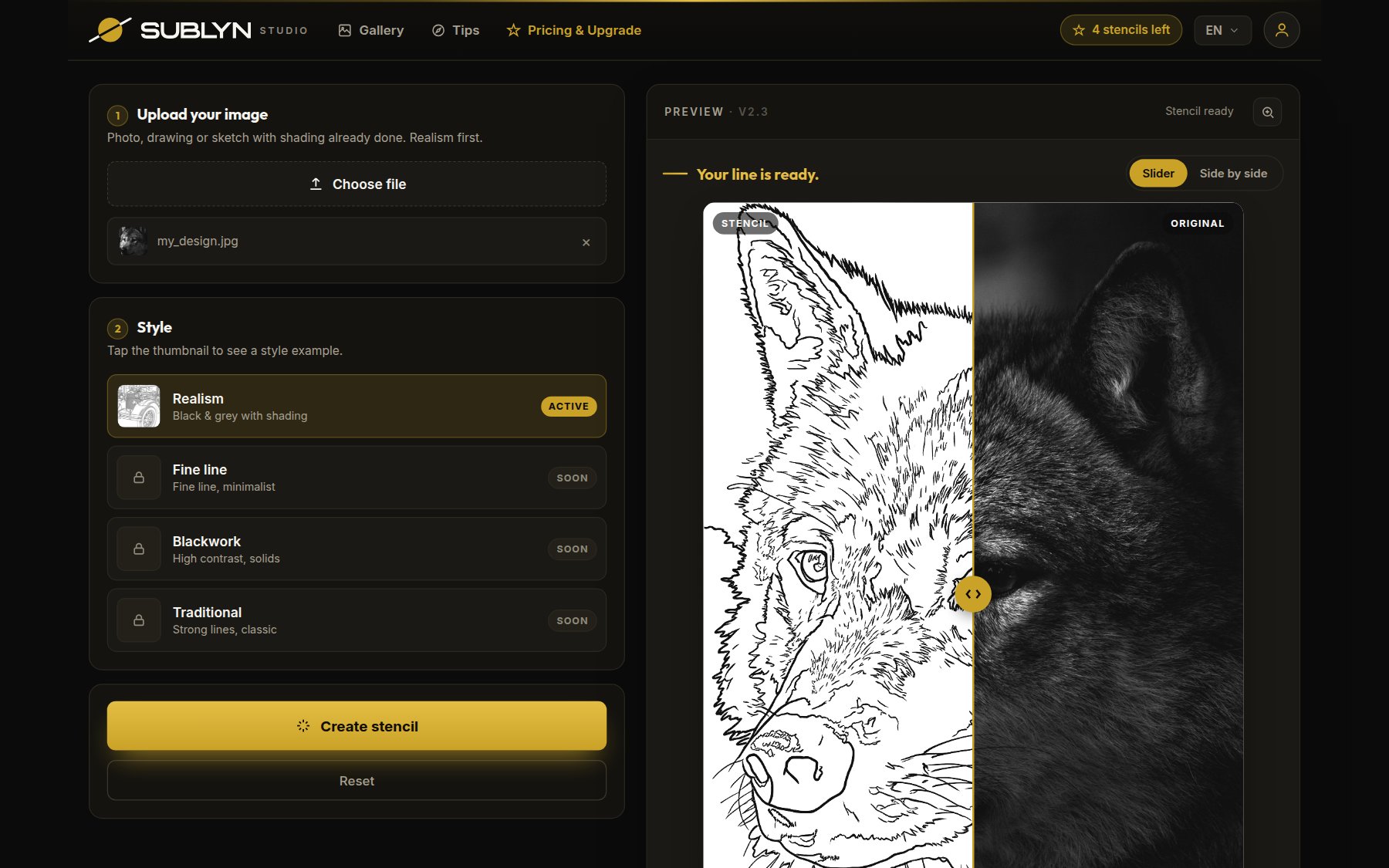The width and height of the screenshot is (1389, 868).
Task: Click the Choose file upload button
Action: (x=357, y=184)
